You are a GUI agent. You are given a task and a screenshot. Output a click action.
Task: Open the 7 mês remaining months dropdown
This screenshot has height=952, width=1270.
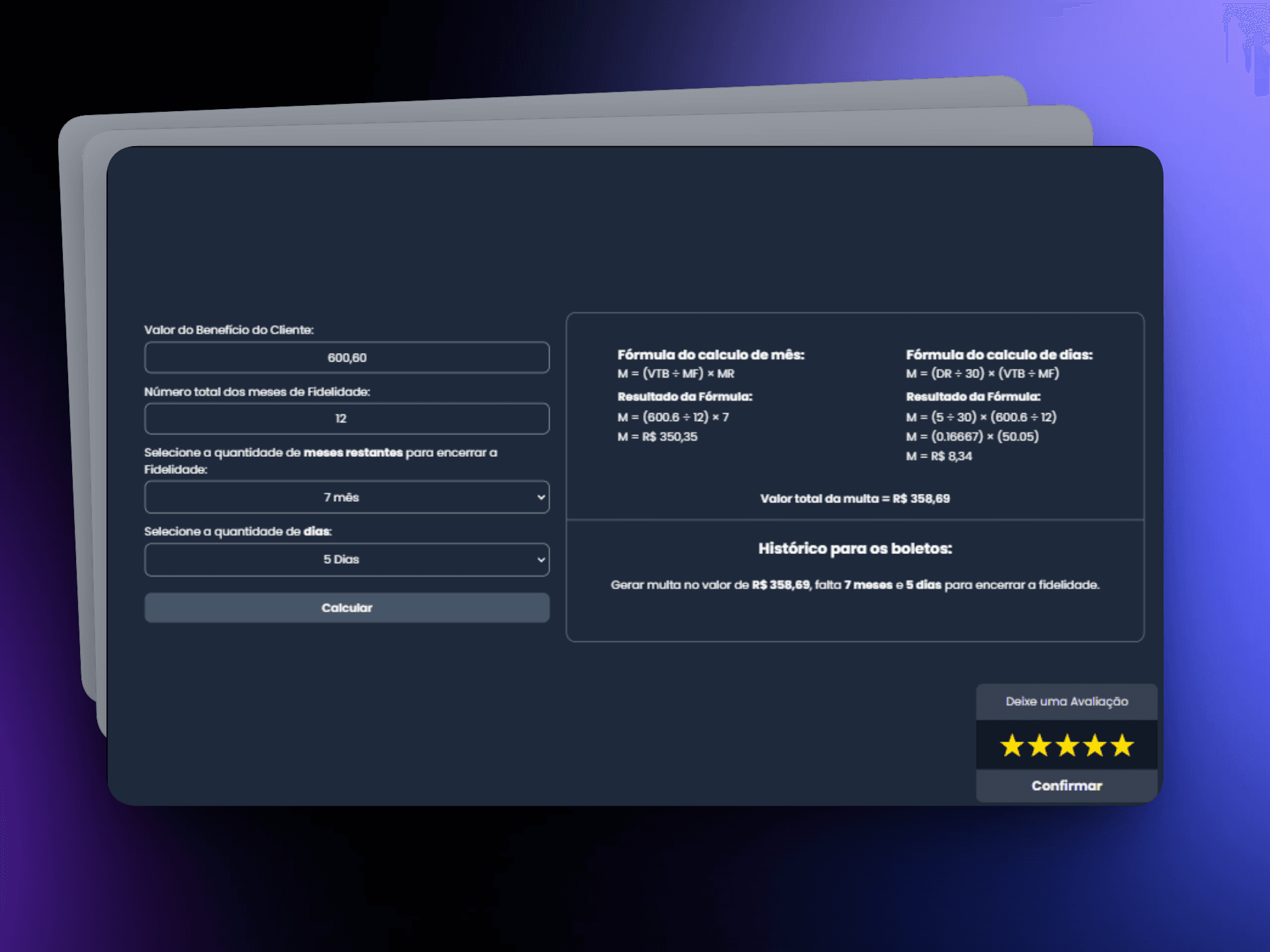(347, 497)
